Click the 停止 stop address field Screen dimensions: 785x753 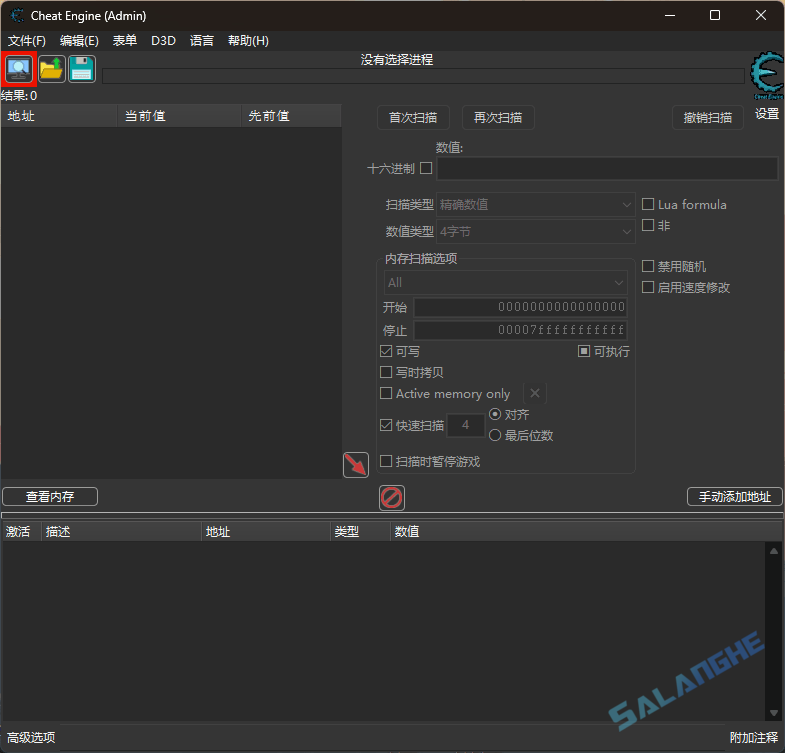click(520, 330)
